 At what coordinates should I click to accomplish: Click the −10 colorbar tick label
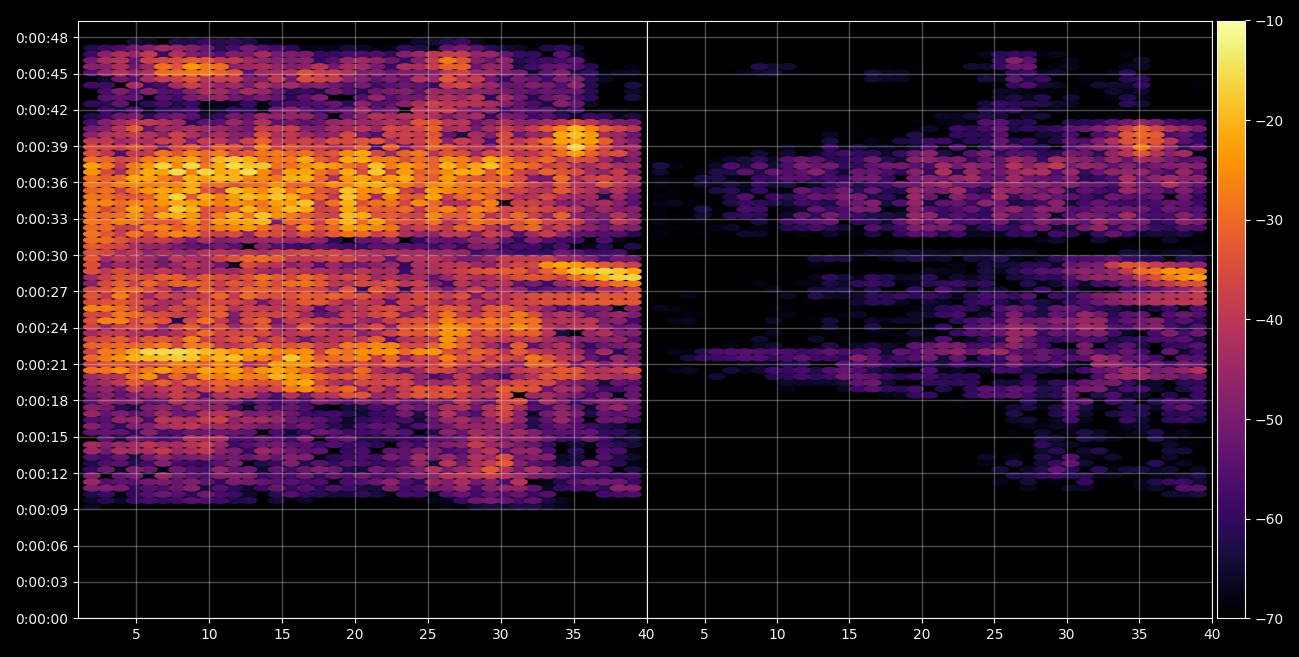[1269, 21]
